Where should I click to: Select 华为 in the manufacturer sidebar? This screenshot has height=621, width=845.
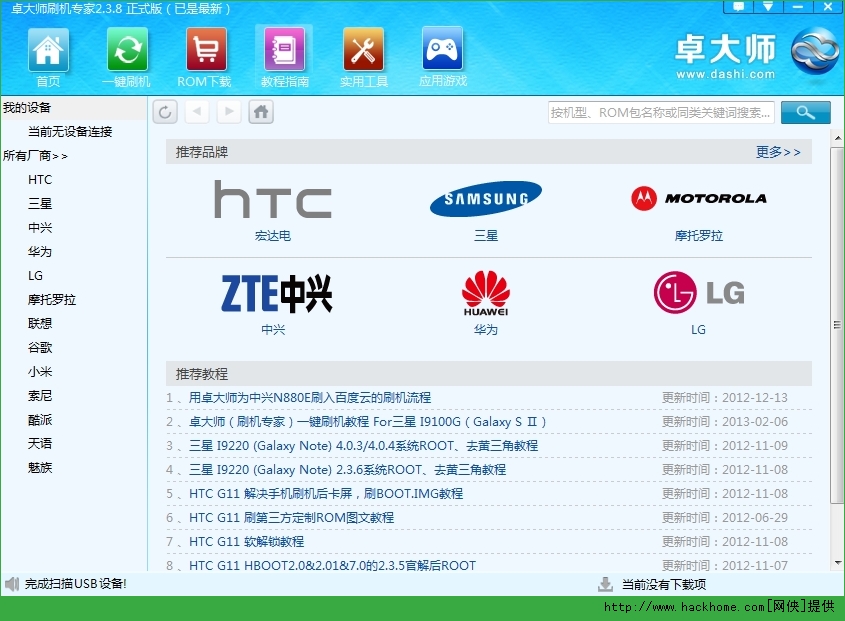point(40,252)
